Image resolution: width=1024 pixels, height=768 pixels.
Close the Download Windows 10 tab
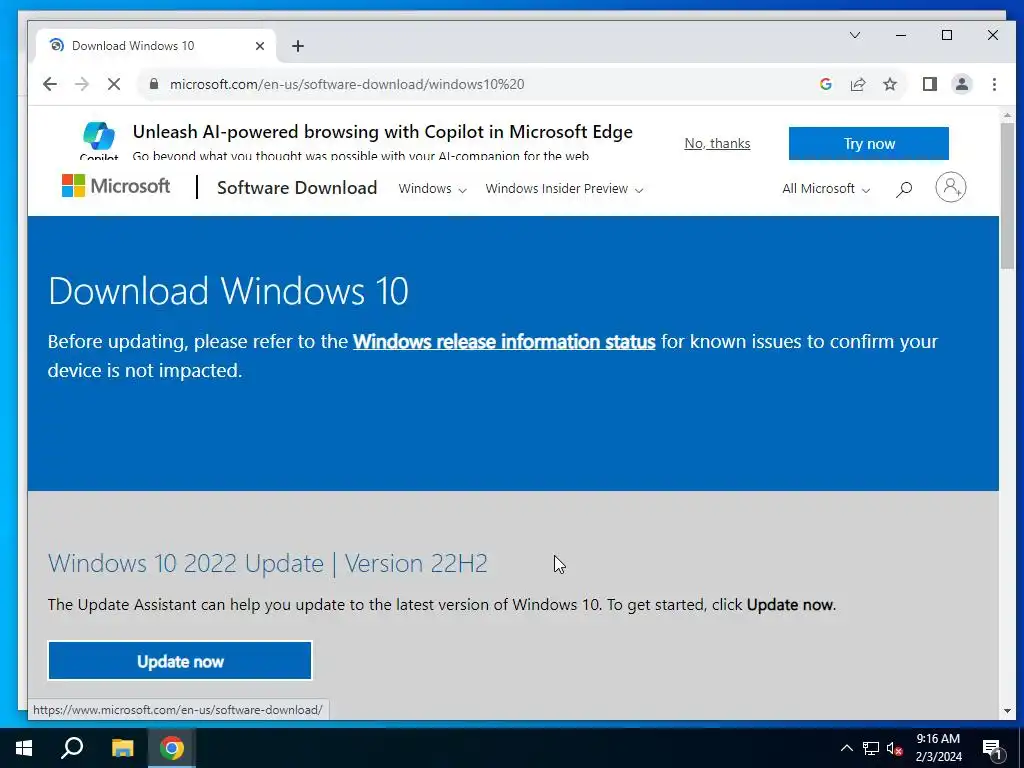[260, 46]
